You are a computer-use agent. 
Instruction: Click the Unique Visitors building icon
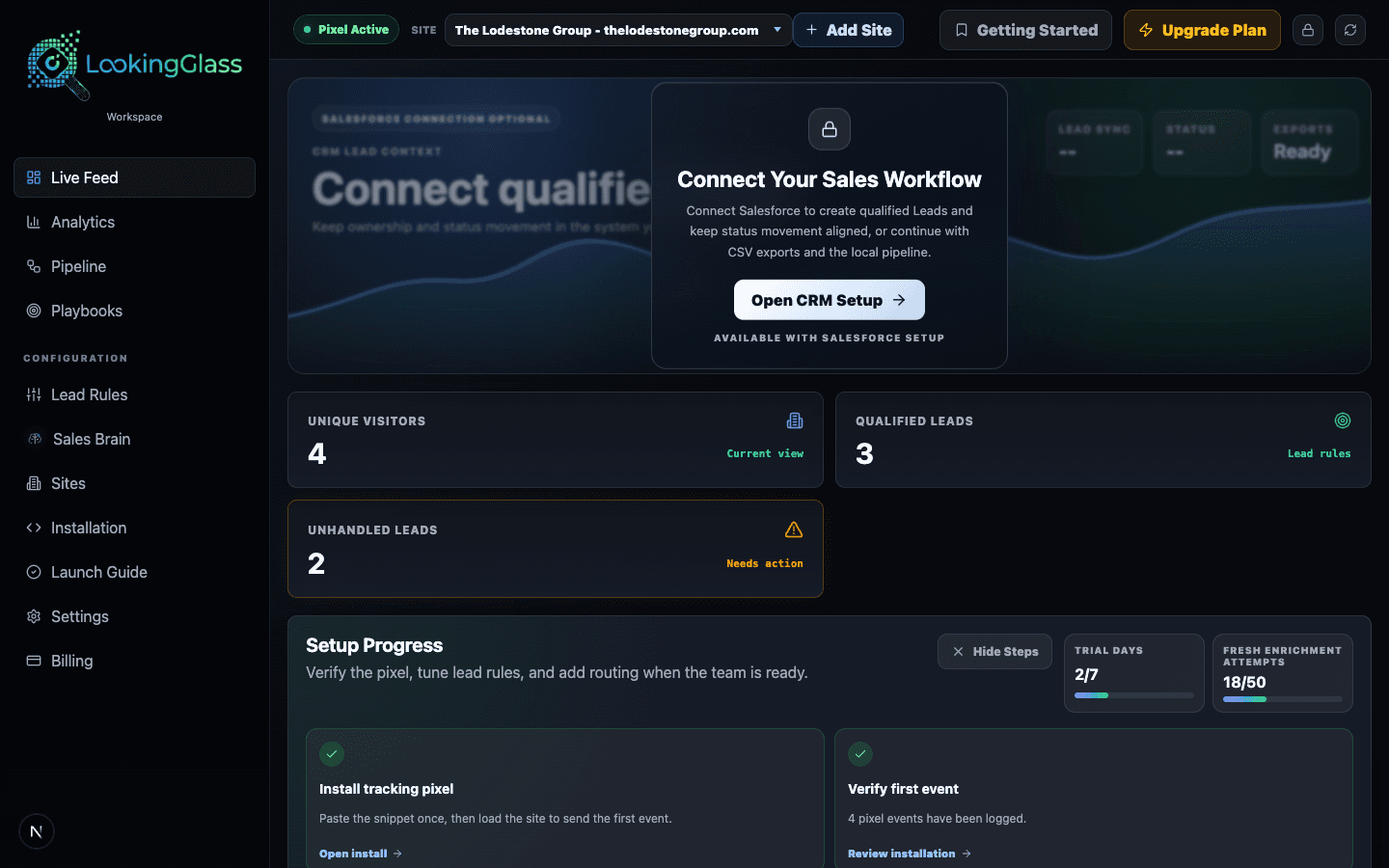[795, 420]
